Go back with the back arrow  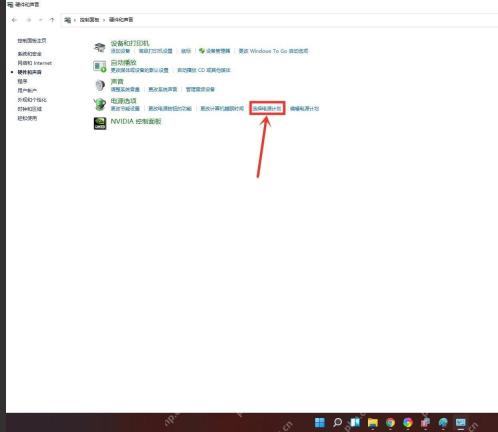coord(14,20)
